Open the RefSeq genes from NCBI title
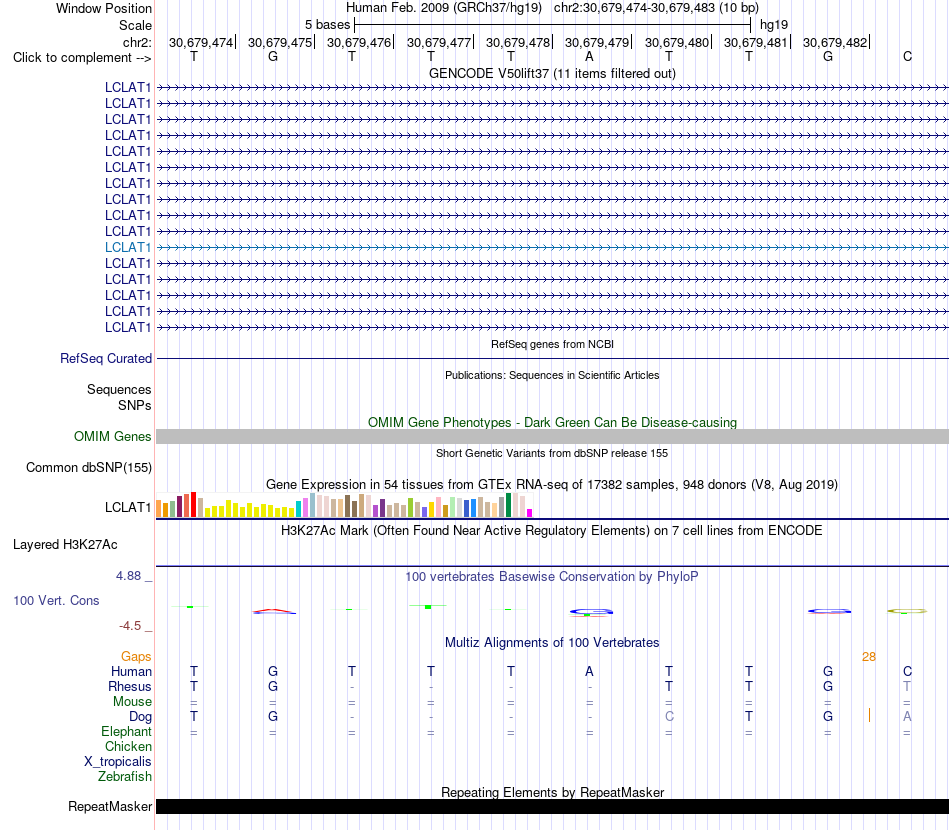Image resolution: width=950 pixels, height=830 pixels. click(552, 344)
